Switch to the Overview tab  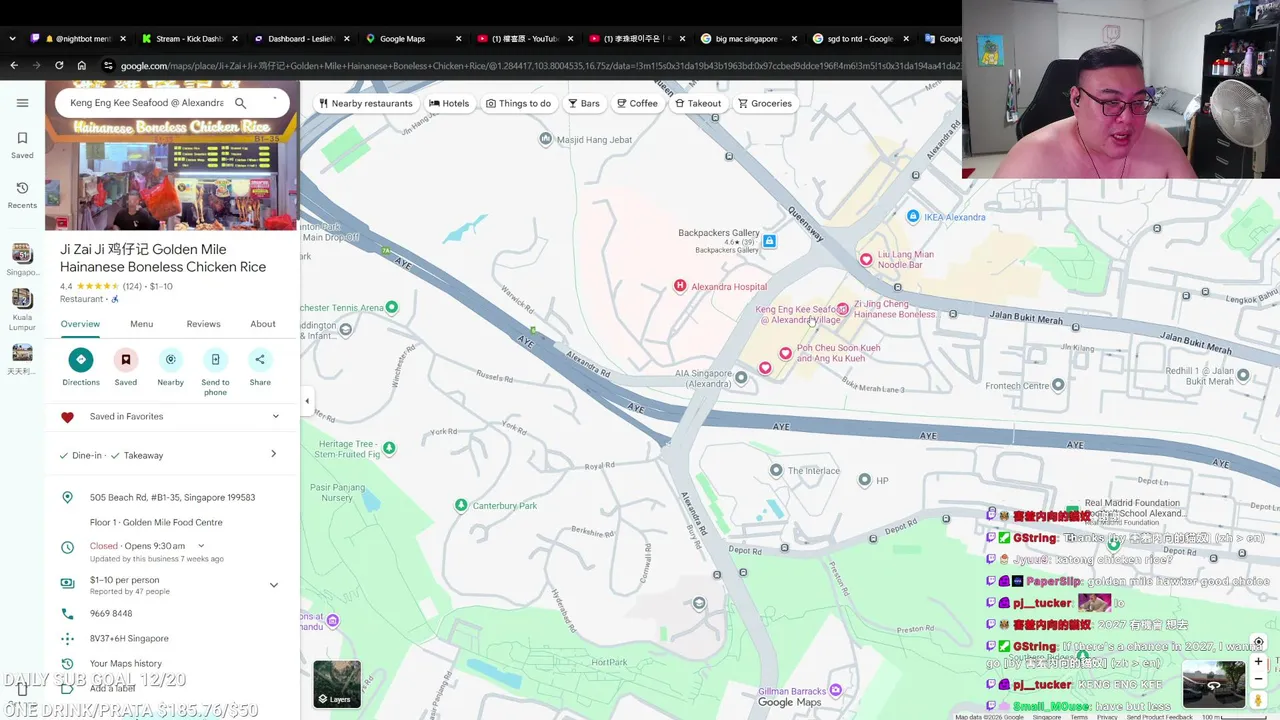(80, 324)
